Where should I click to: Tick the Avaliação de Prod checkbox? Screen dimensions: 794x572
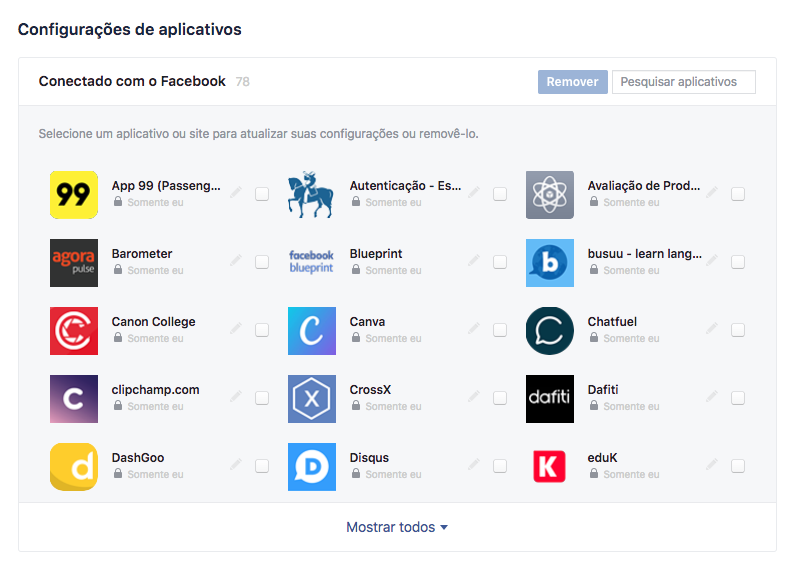(738, 194)
